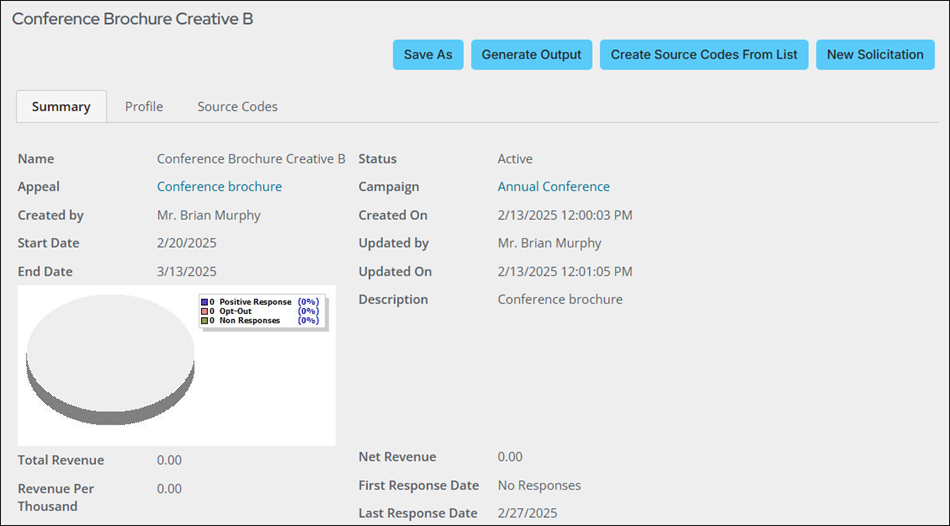Click the blue Positive Response legend swatch
Viewport: 950px width, 526px height.
pos(205,302)
